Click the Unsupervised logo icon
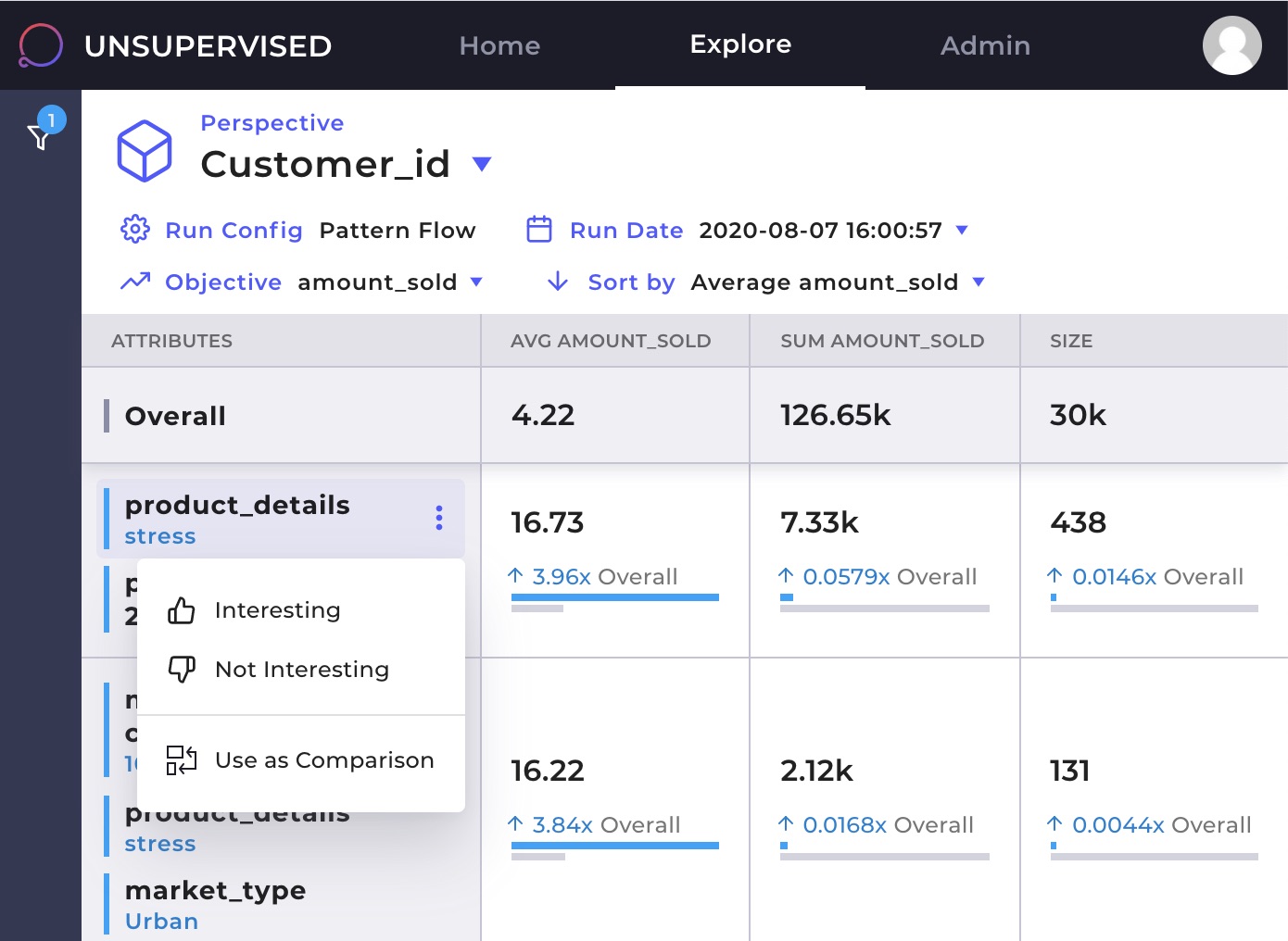 tap(41, 45)
